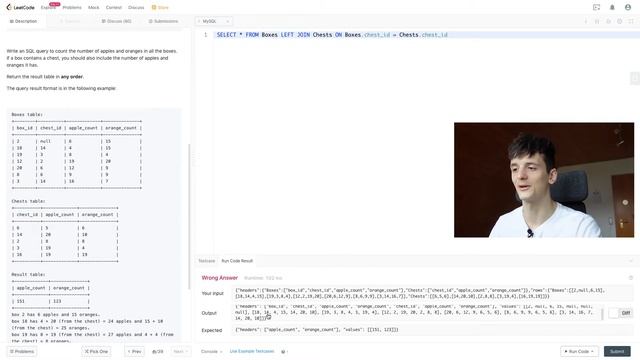Click the help icon beside Use Example Testcases
Screen dimensions: 640x360
(x=283, y=351)
